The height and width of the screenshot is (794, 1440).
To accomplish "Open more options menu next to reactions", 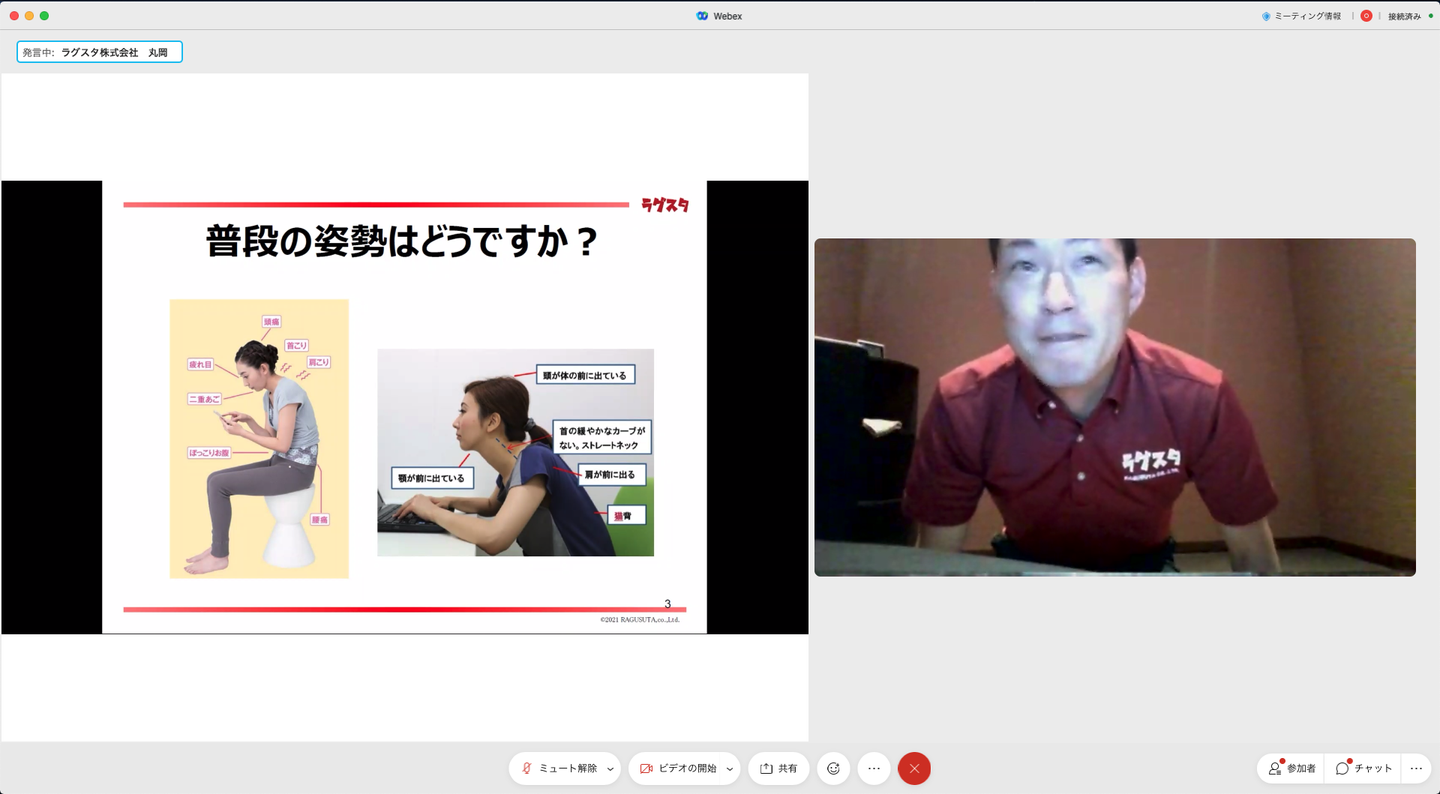I will click(x=874, y=768).
